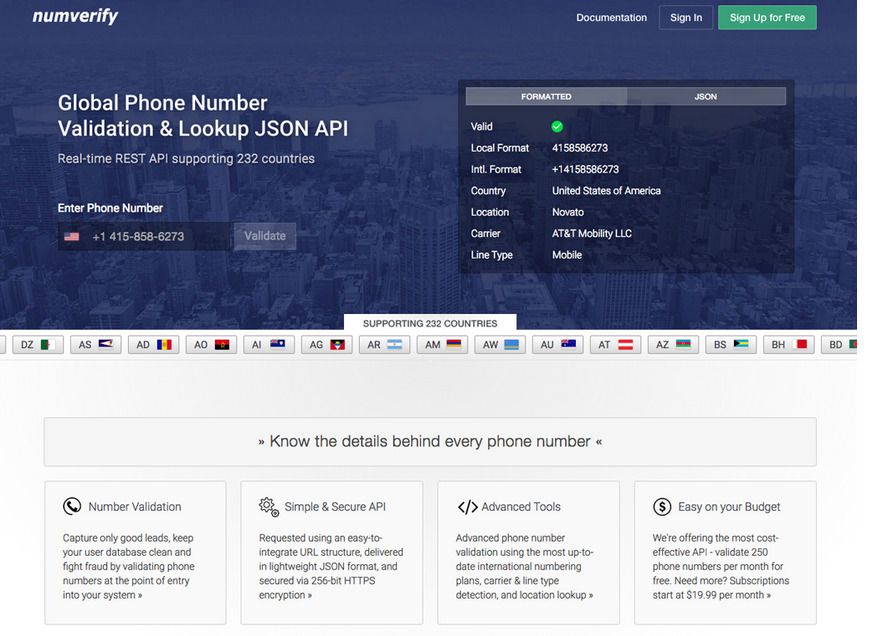This screenshot has height=636, width=873.
Task: Click the numverify logo
Action: (74, 16)
